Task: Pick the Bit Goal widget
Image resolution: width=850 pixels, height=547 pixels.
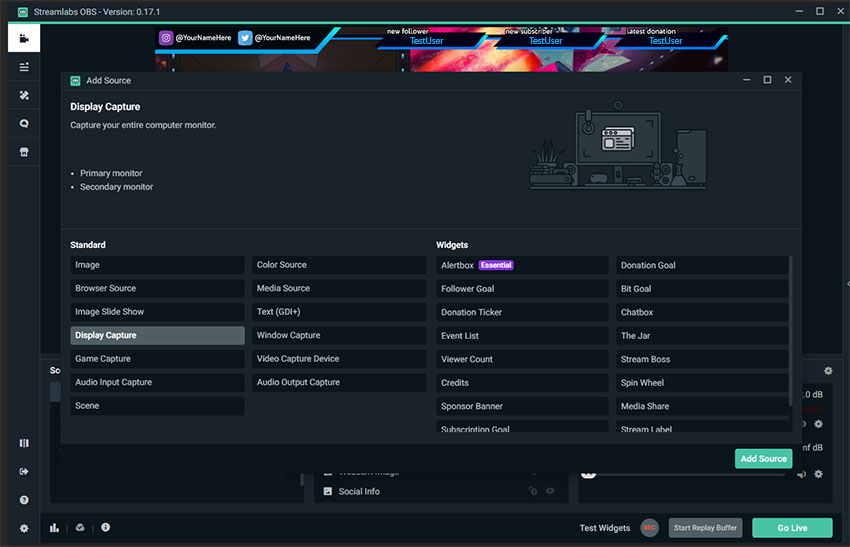Action: pos(702,289)
